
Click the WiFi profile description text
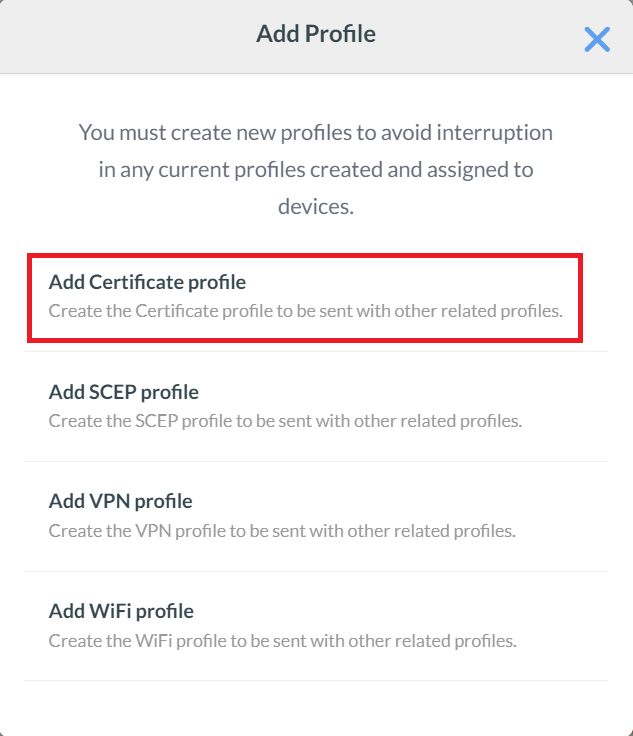(282, 640)
